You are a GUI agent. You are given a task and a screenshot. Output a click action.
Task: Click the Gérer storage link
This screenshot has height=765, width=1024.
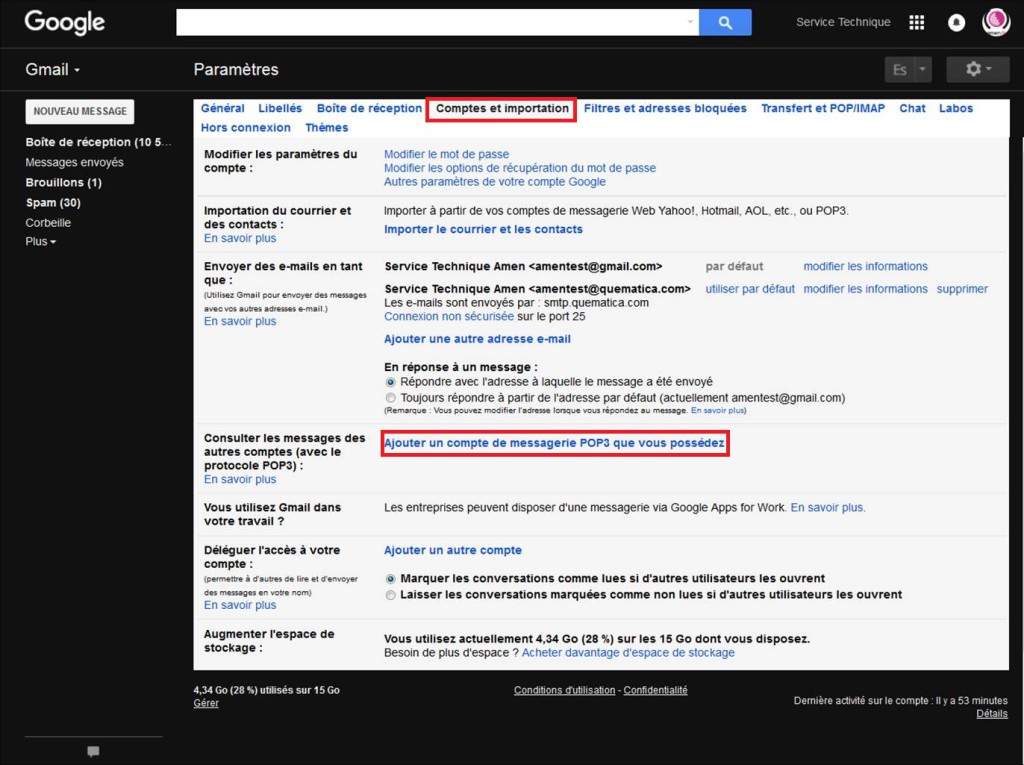(206, 704)
